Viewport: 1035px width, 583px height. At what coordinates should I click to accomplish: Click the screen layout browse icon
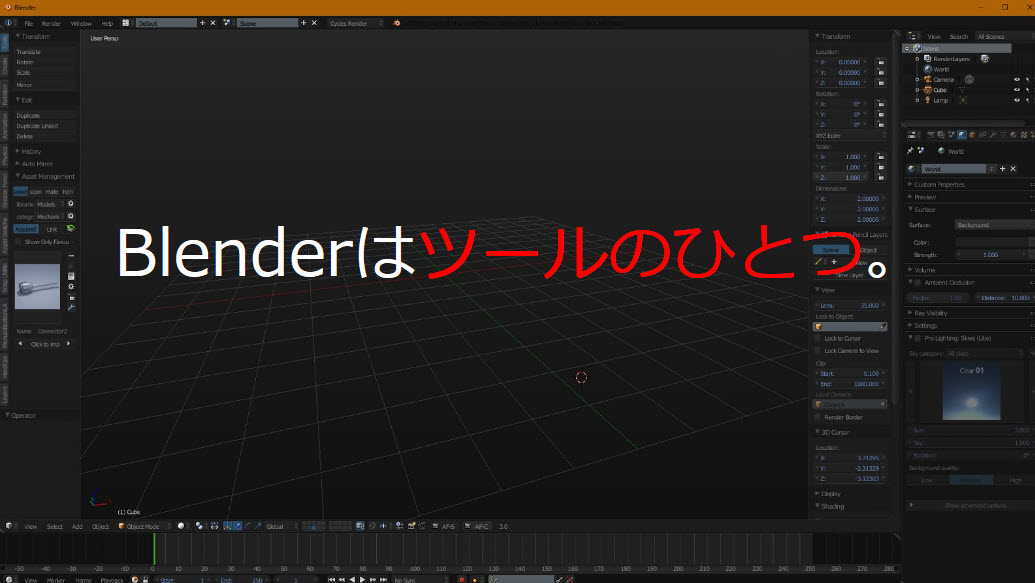[126, 23]
